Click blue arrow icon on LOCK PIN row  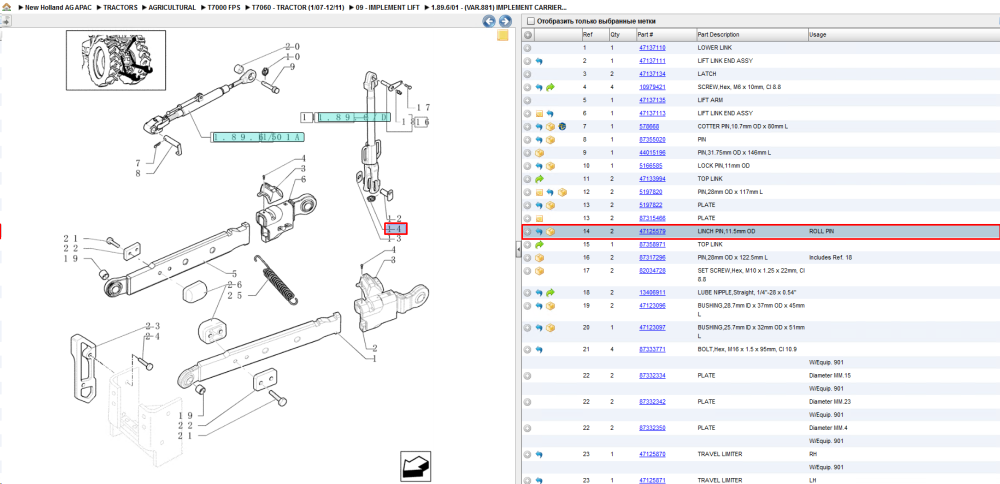[x=539, y=166]
